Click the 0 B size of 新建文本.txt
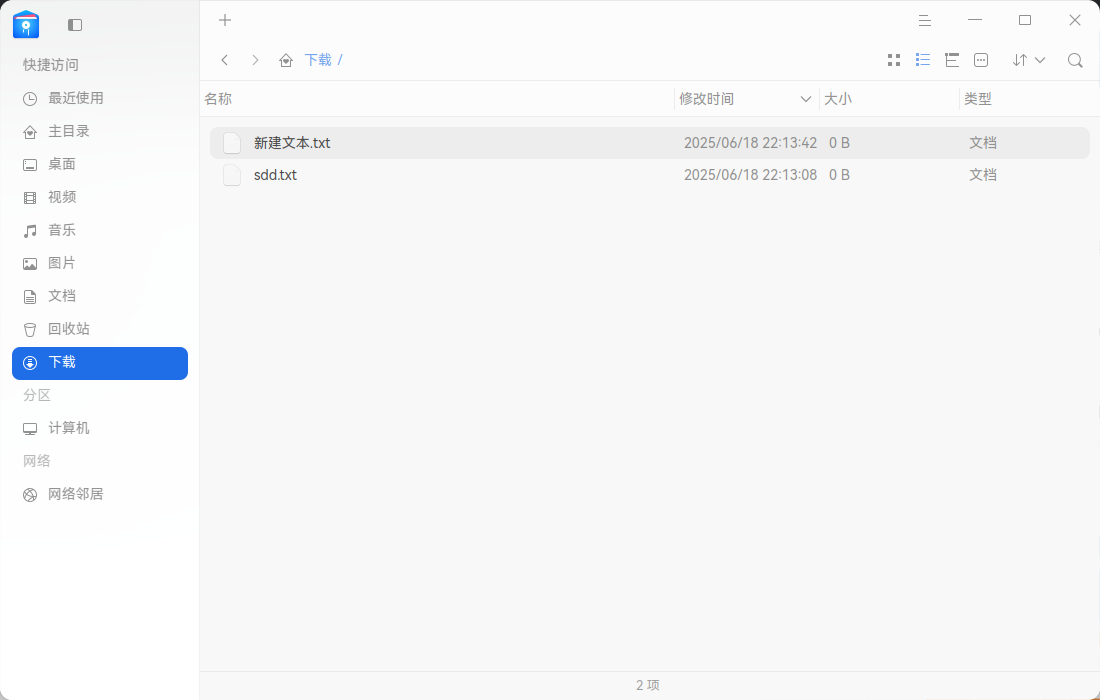This screenshot has width=1100, height=700. pos(839,143)
